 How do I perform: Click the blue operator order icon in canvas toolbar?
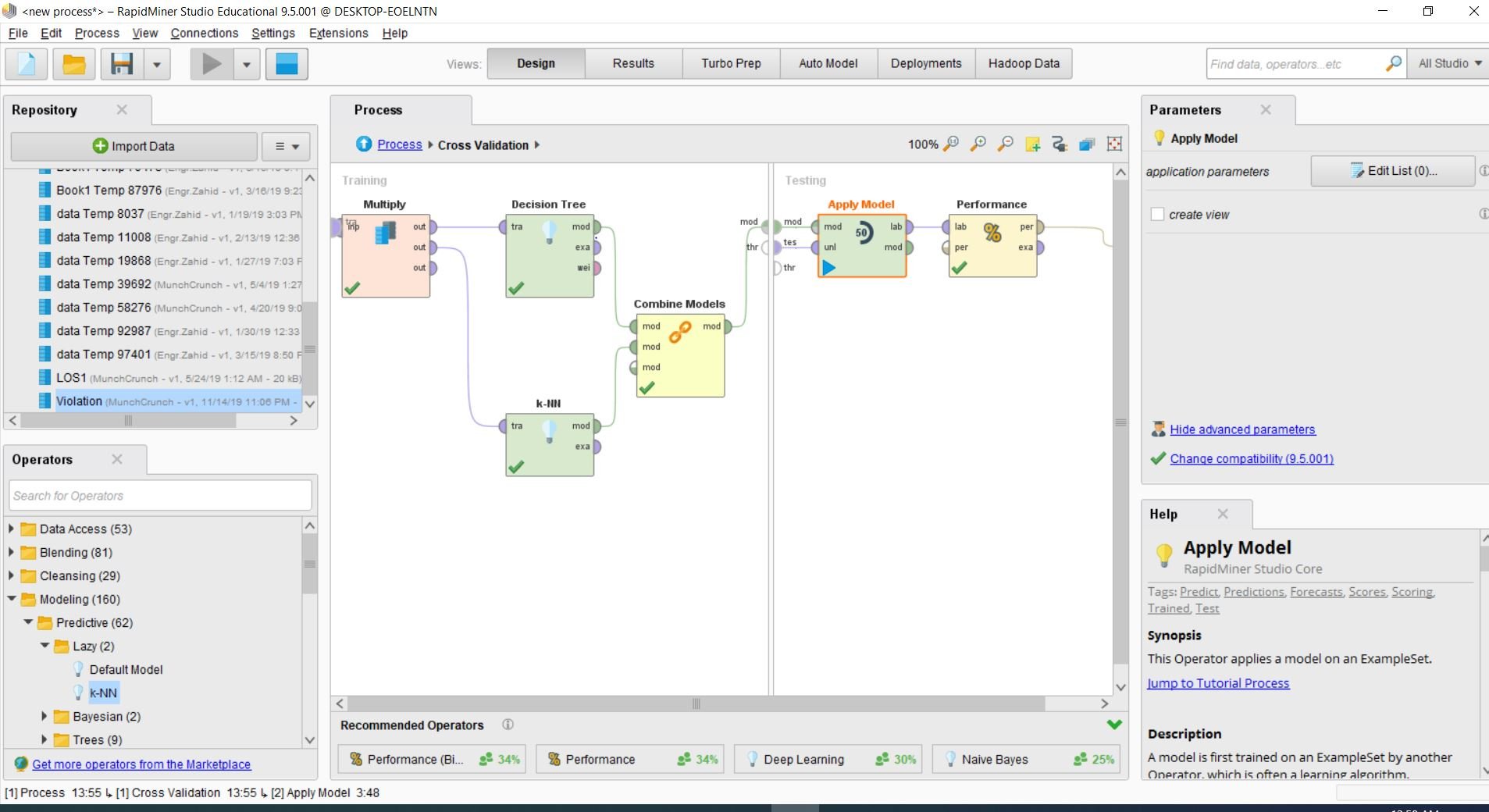pos(1087,144)
